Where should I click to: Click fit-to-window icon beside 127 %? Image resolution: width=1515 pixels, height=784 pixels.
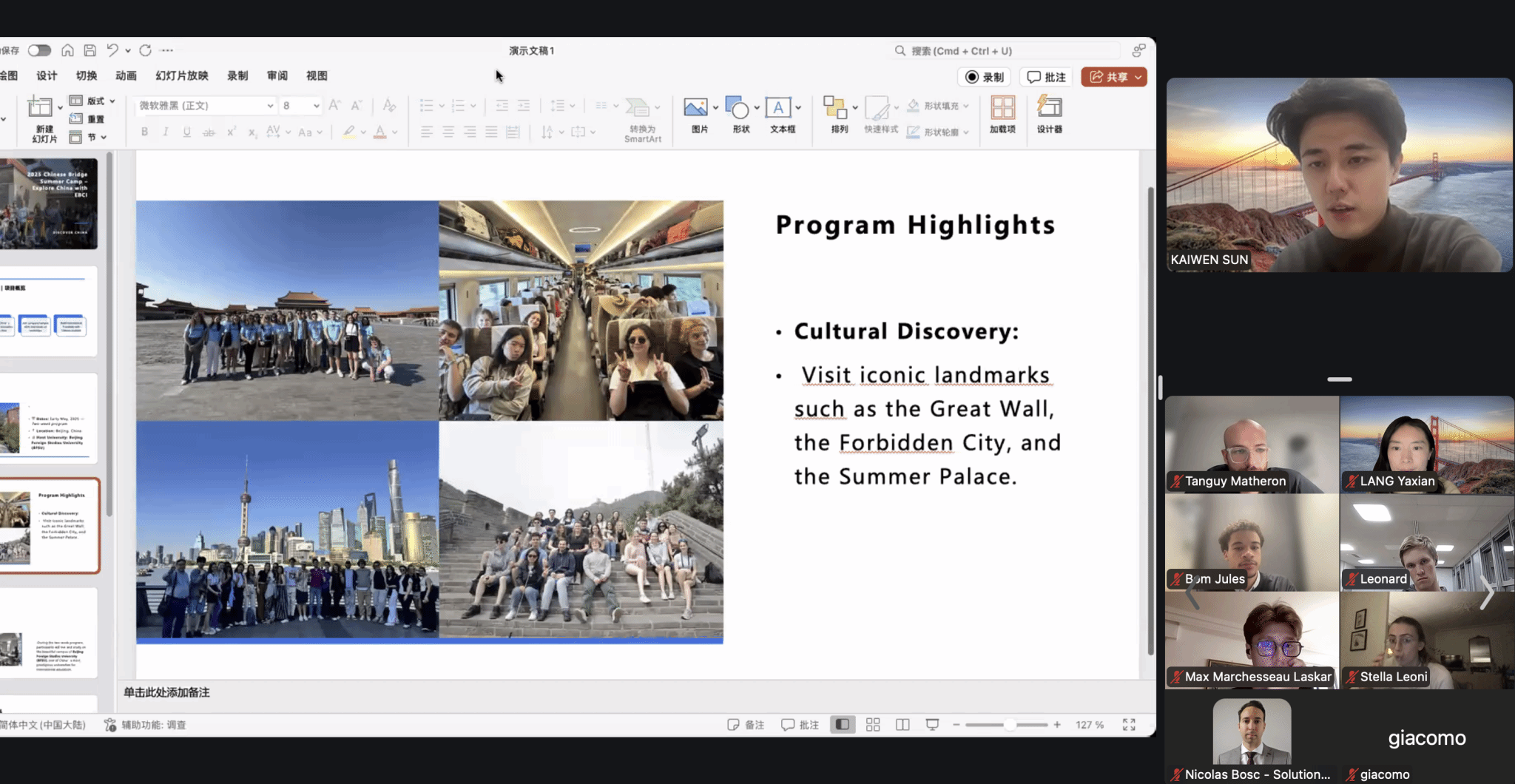click(x=1129, y=725)
